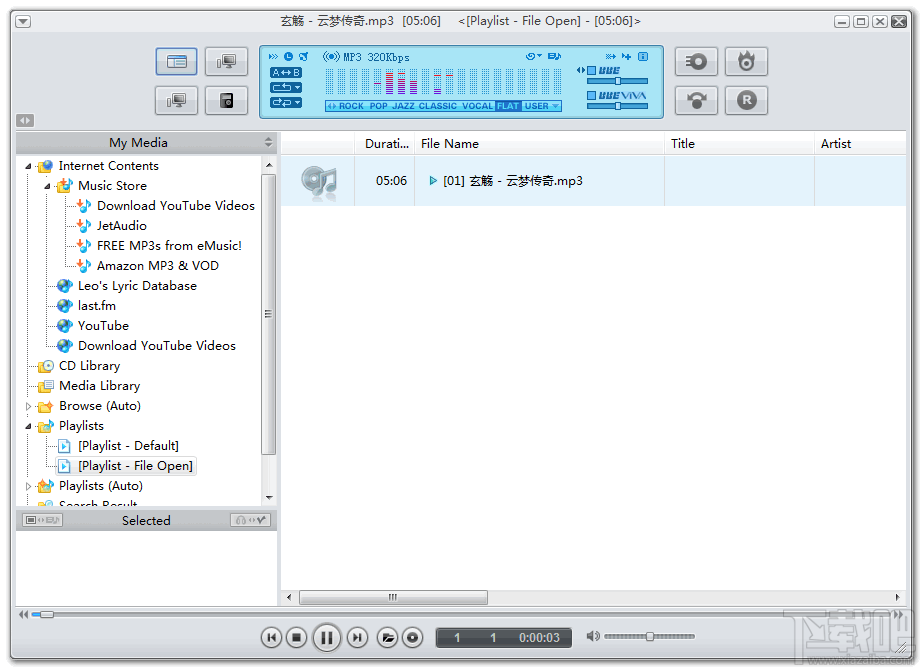Select the YouTube tree item

(103, 326)
